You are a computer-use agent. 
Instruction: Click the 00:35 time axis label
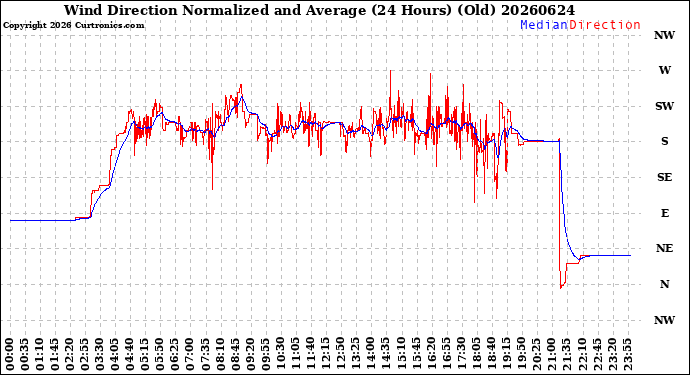pos(25,355)
